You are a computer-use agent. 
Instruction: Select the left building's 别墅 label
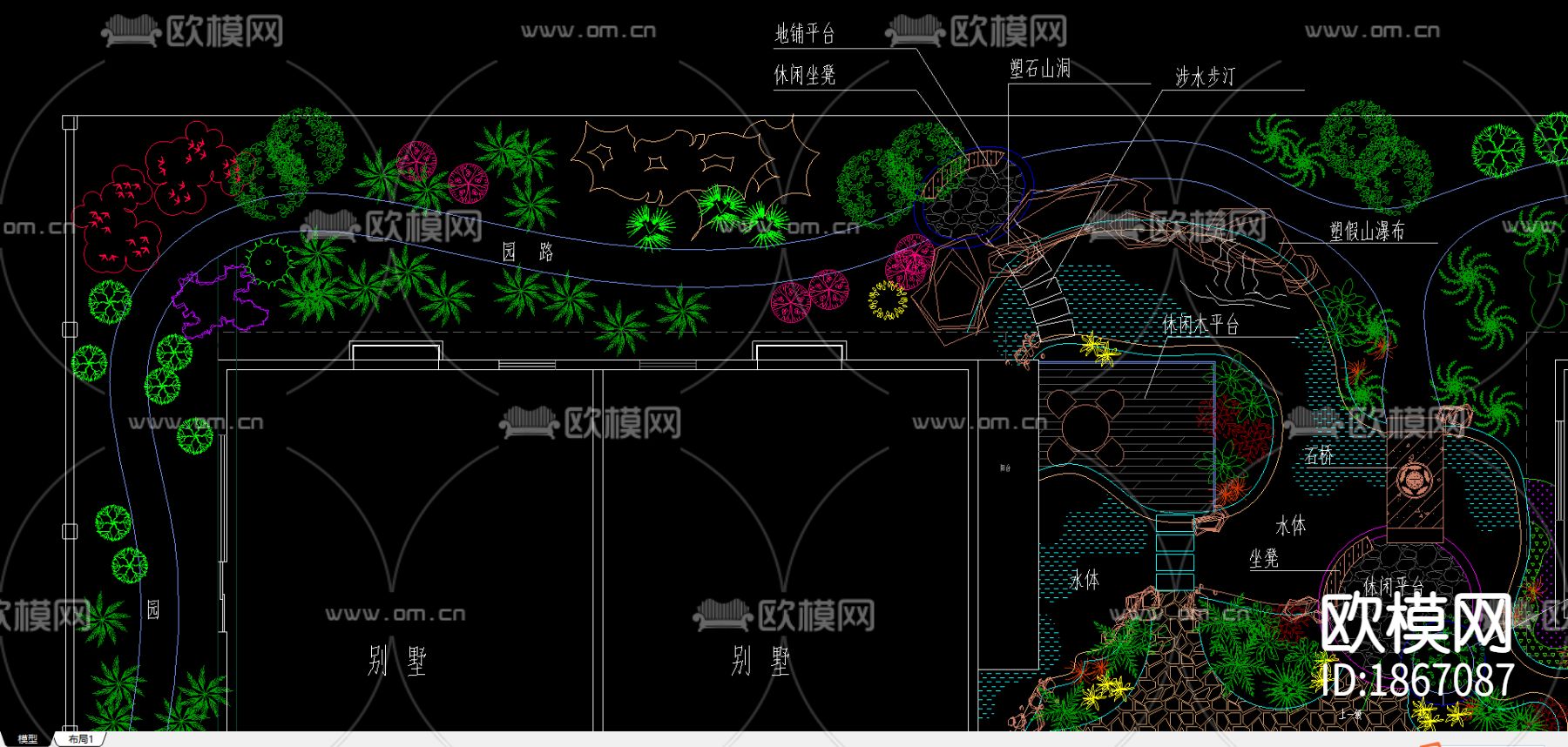pyautogui.click(x=397, y=661)
